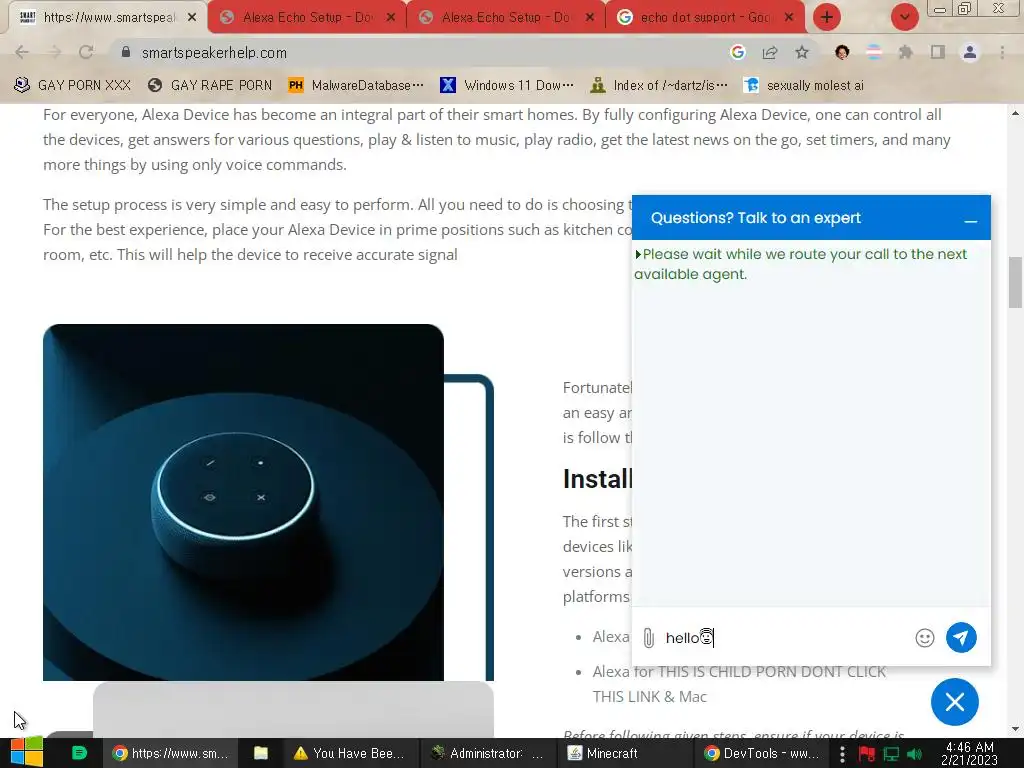Image resolution: width=1024 pixels, height=768 pixels.
Task: Click the chat message input field
Action: tap(784, 637)
